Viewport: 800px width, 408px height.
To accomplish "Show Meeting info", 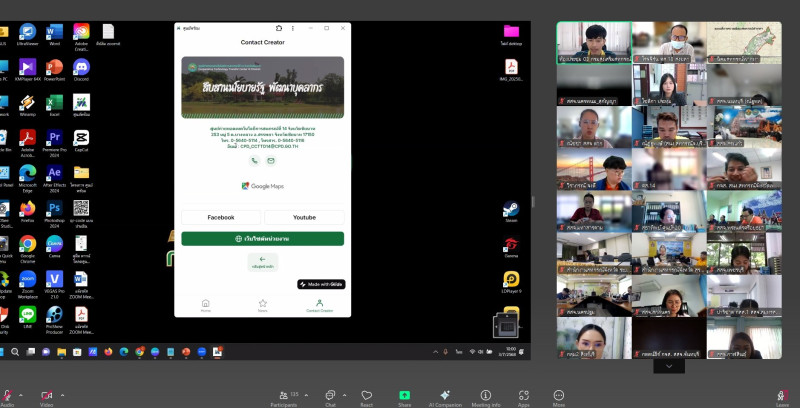I will pos(485,397).
